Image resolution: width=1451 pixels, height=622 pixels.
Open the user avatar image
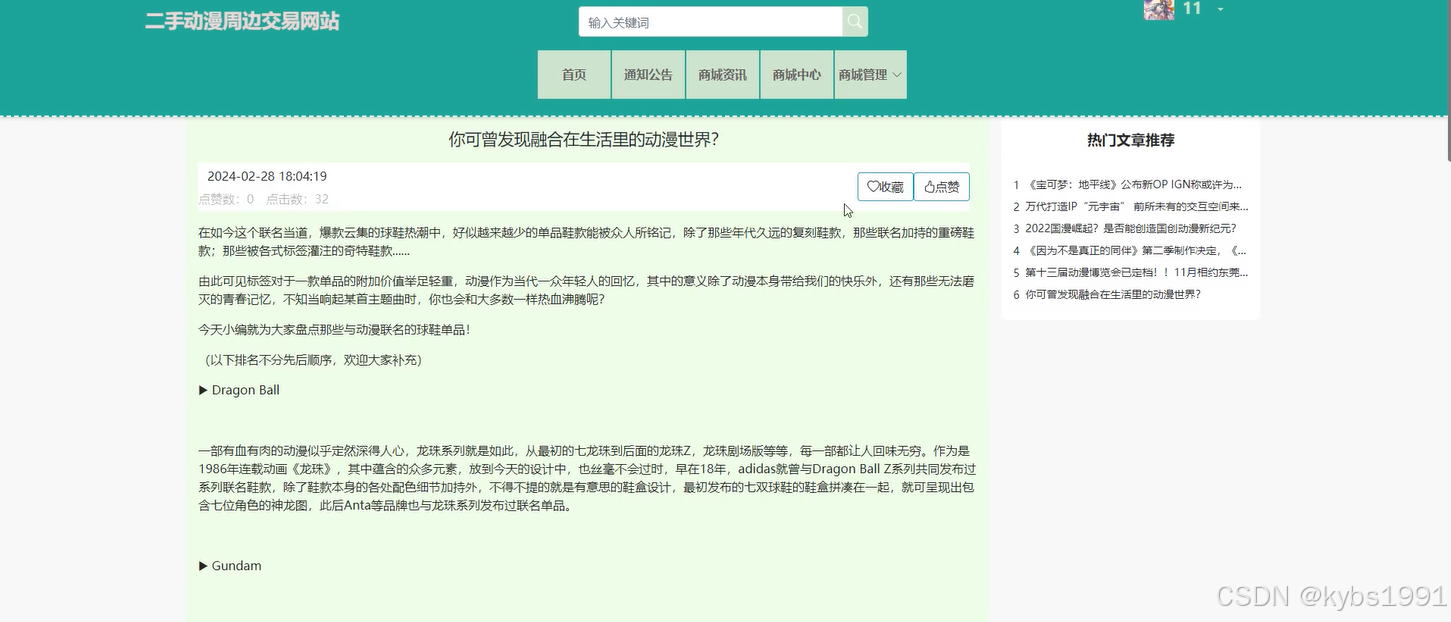(x=1158, y=9)
